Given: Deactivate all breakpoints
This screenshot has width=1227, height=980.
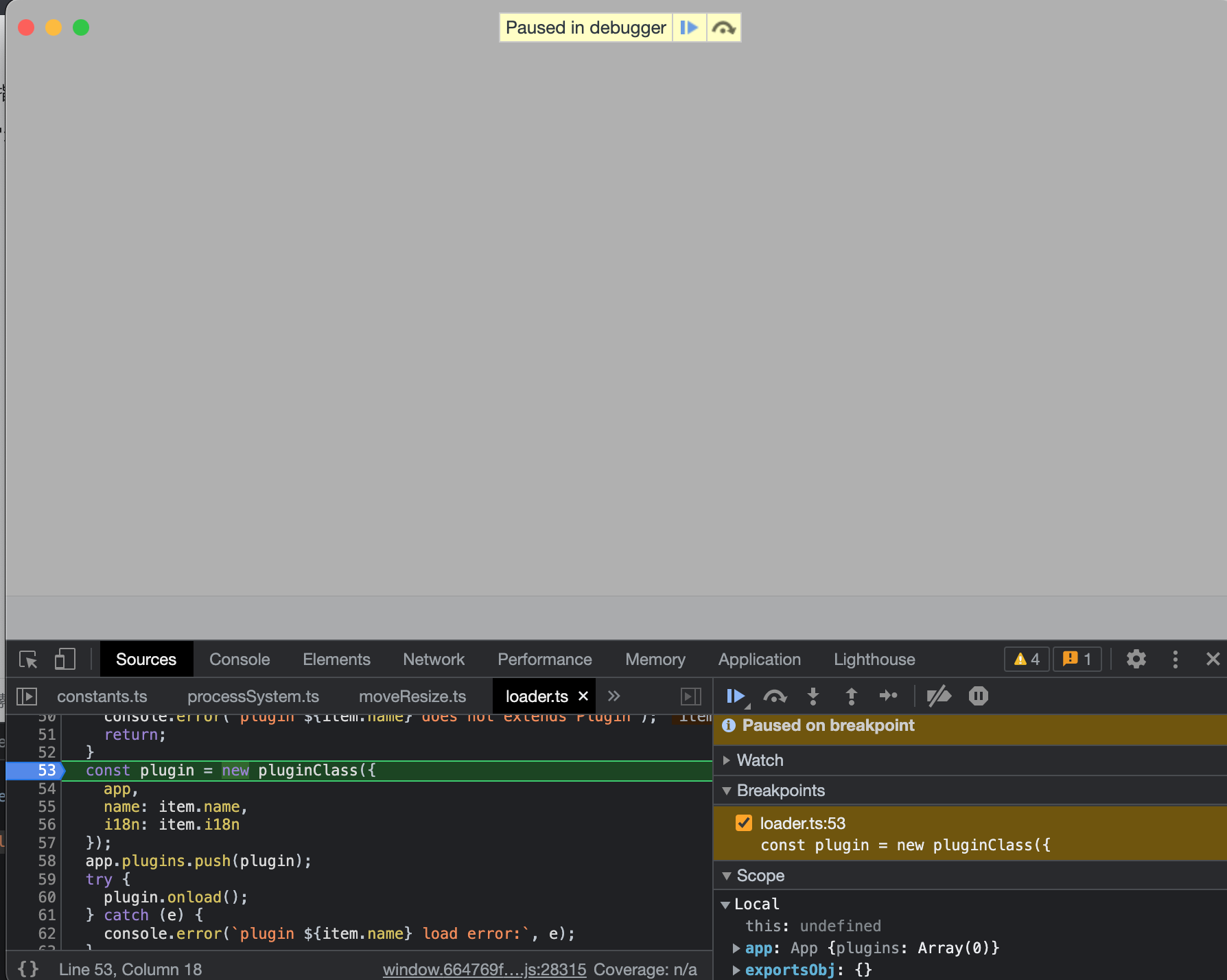Looking at the screenshot, I should click(x=939, y=696).
